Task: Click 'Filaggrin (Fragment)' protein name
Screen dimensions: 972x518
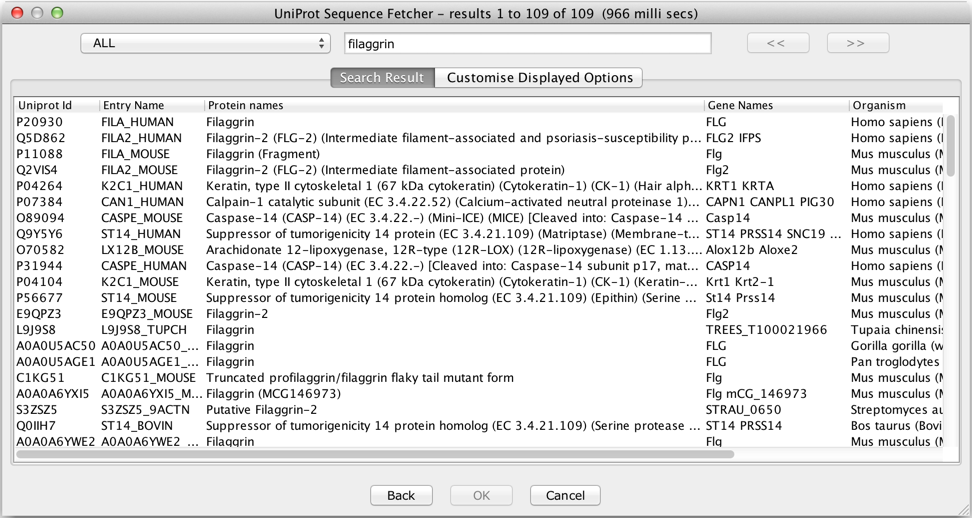Action: pos(263,154)
